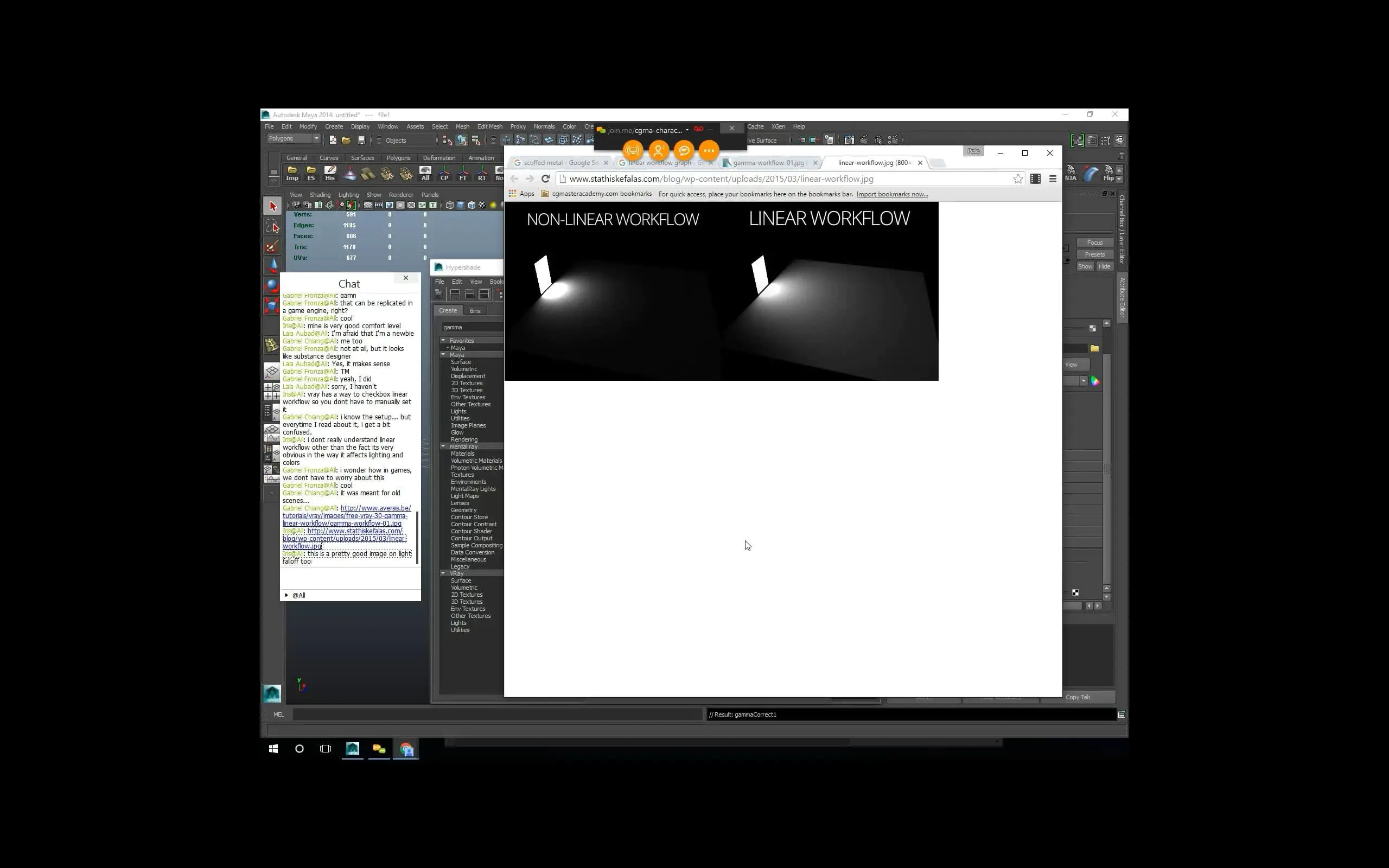Click join.me participants orange button

click(x=658, y=150)
